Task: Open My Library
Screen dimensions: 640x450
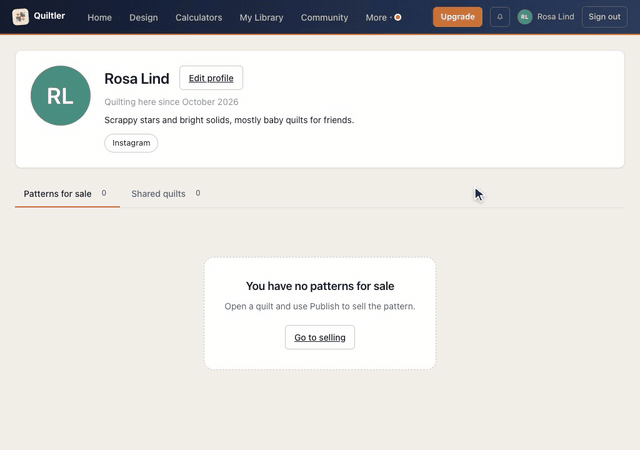Action: 261,18
